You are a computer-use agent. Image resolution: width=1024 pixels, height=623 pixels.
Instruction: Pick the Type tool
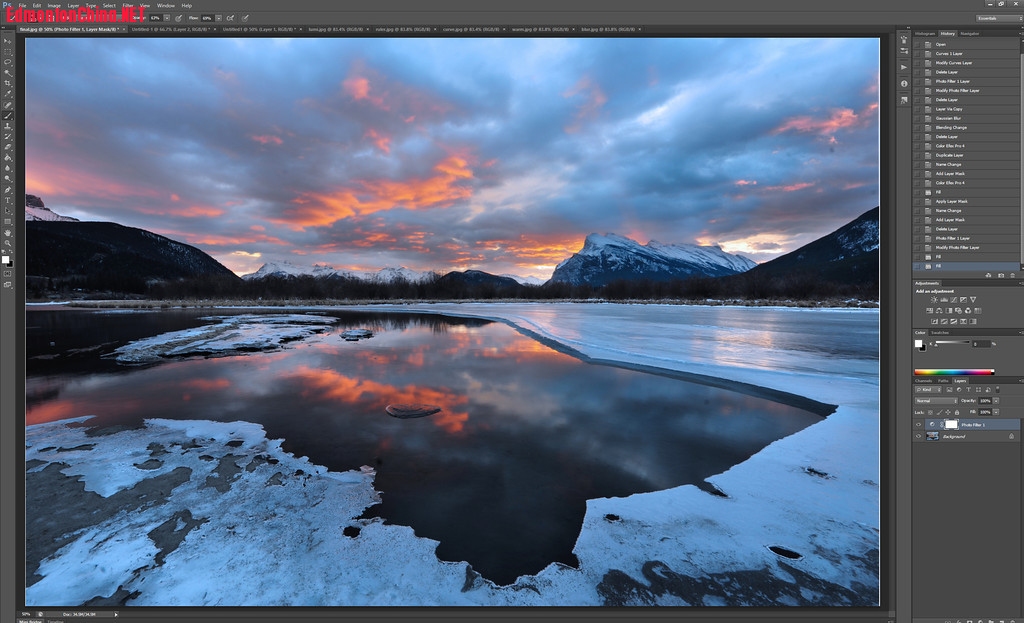pos(8,200)
